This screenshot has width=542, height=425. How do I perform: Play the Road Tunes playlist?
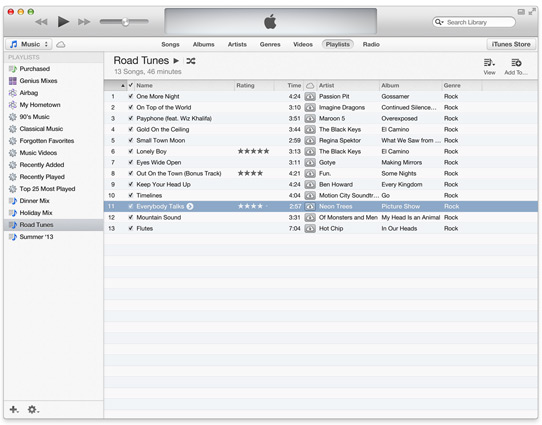point(176,61)
